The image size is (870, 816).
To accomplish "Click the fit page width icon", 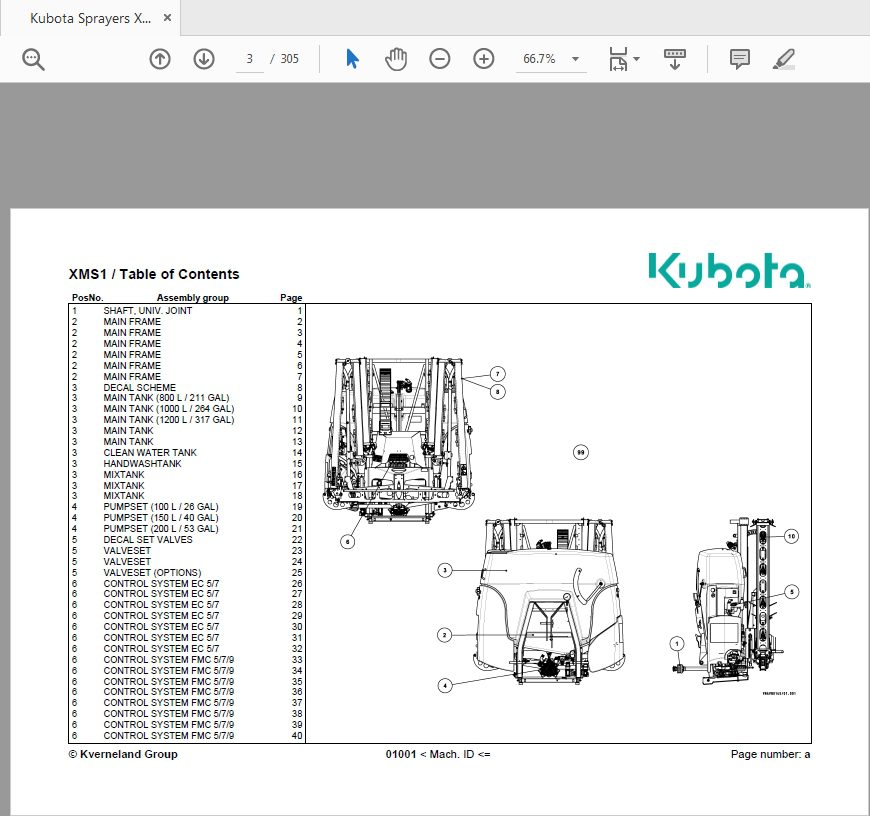I will click(x=618, y=59).
